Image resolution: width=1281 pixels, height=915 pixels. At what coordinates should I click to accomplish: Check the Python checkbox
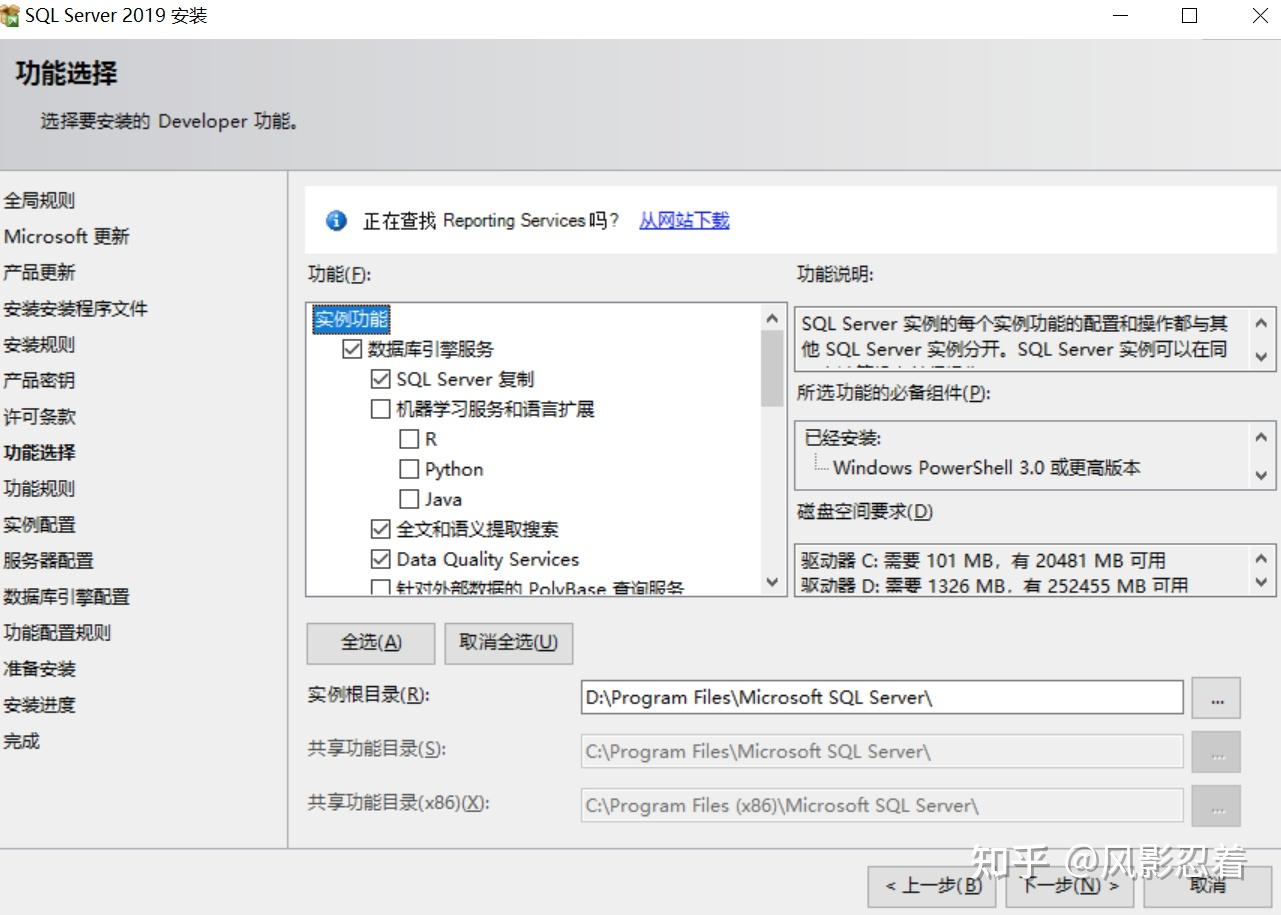click(409, 468)
